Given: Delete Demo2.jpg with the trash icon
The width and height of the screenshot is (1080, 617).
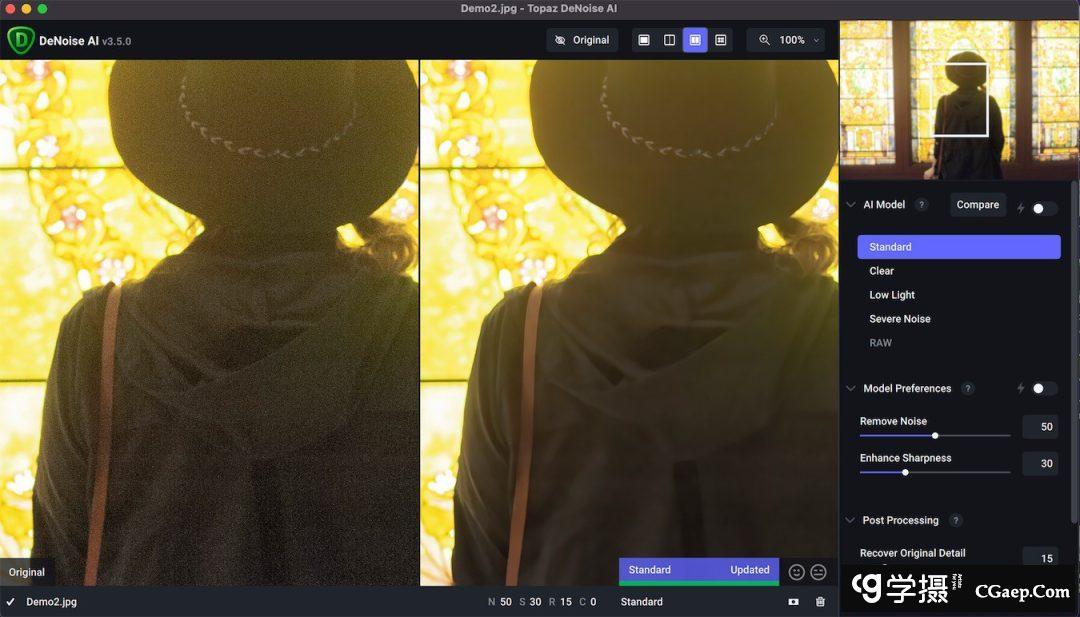Looking at the screenshot, I should click(x=820, y=602).
